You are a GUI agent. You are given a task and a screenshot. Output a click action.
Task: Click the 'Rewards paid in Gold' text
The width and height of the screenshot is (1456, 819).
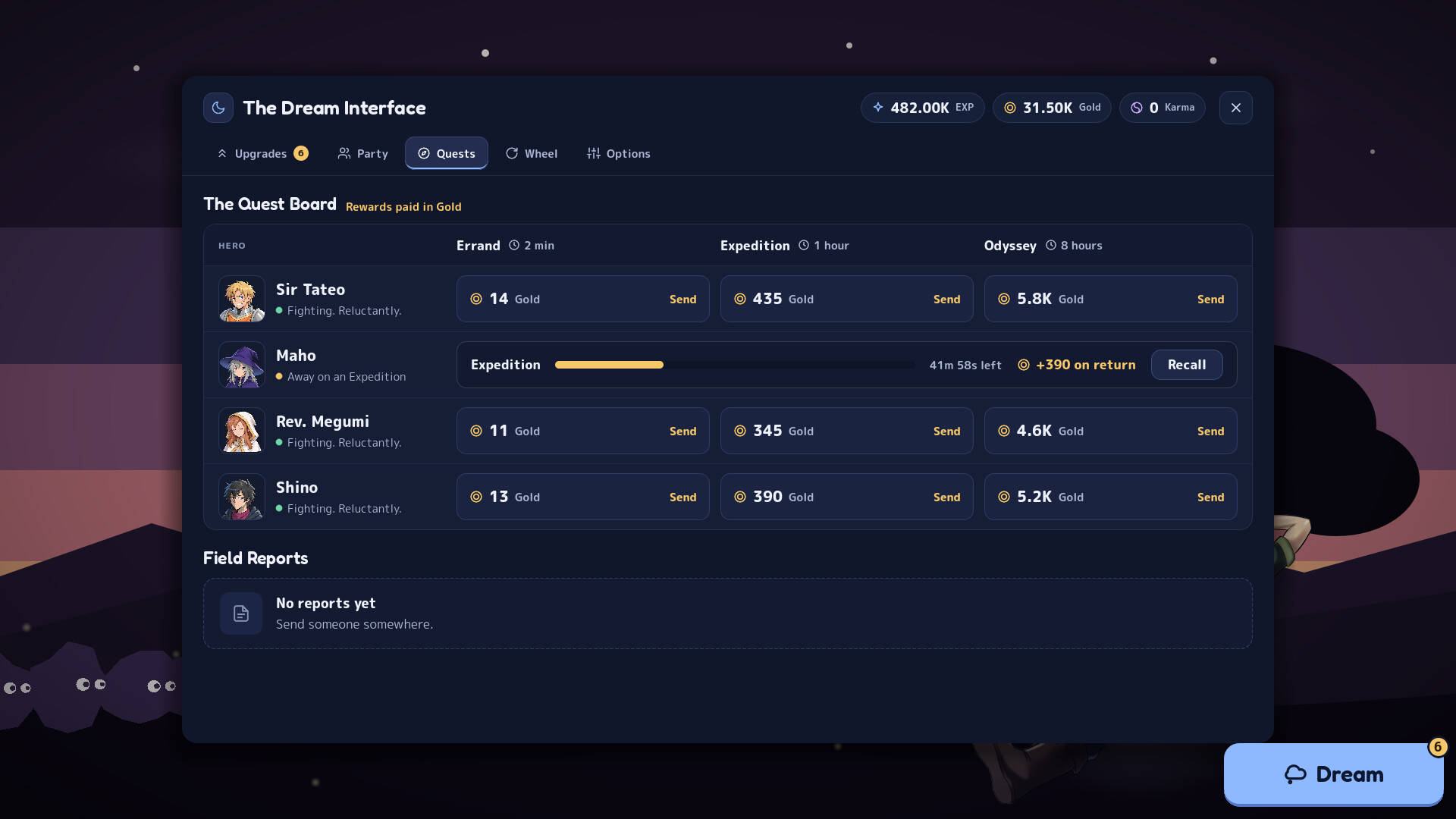(x=403, y=207)
